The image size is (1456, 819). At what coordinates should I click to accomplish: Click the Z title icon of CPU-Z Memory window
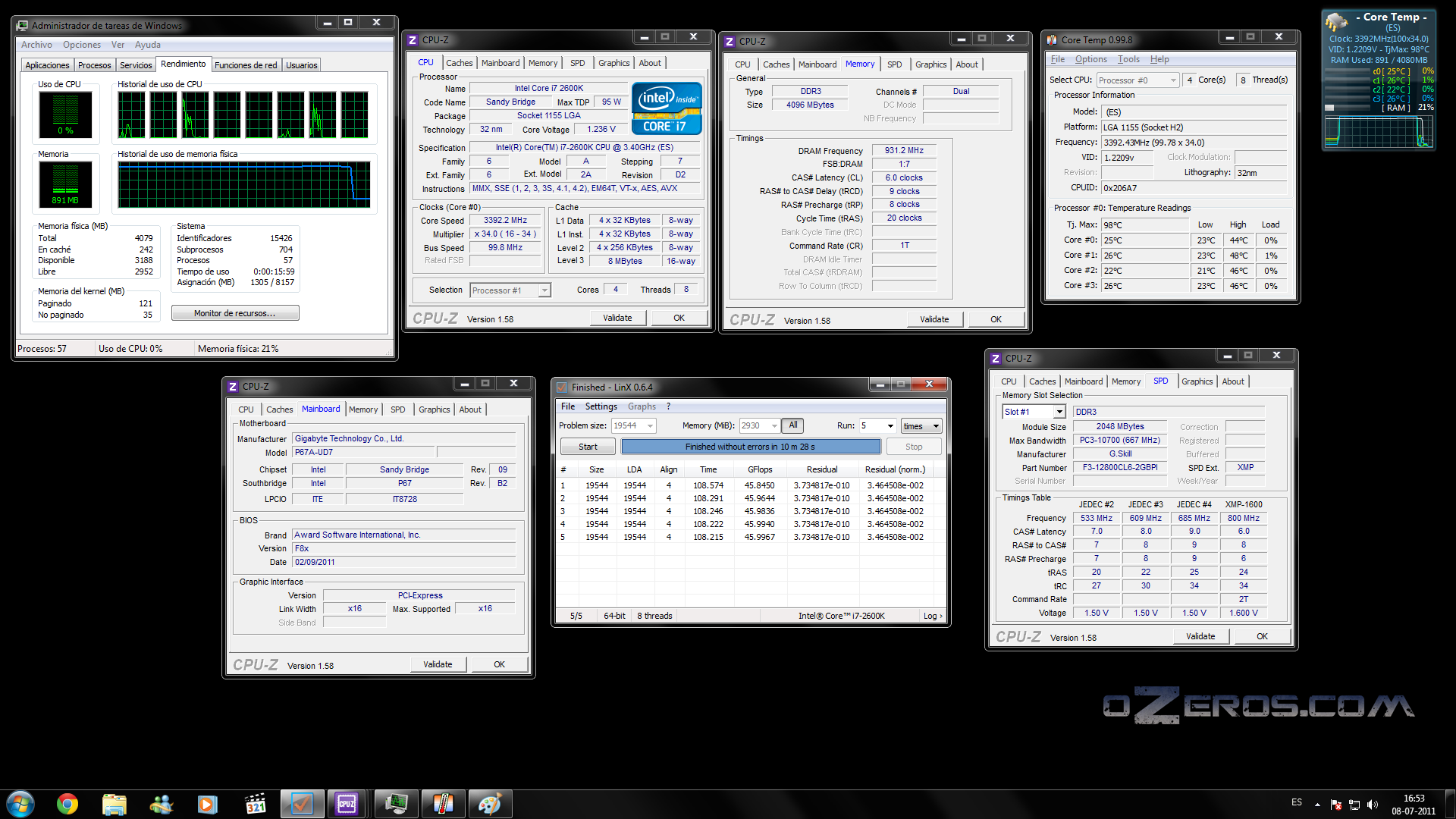(x=730, y=42)
